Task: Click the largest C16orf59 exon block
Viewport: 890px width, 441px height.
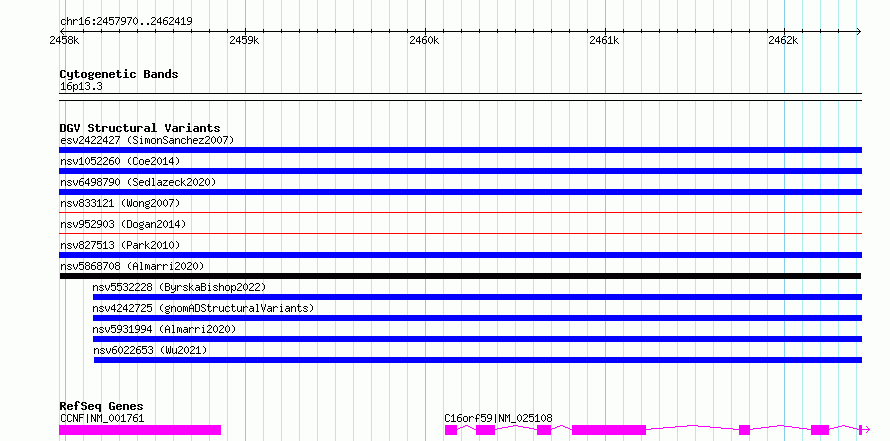Action: [608, 430]
